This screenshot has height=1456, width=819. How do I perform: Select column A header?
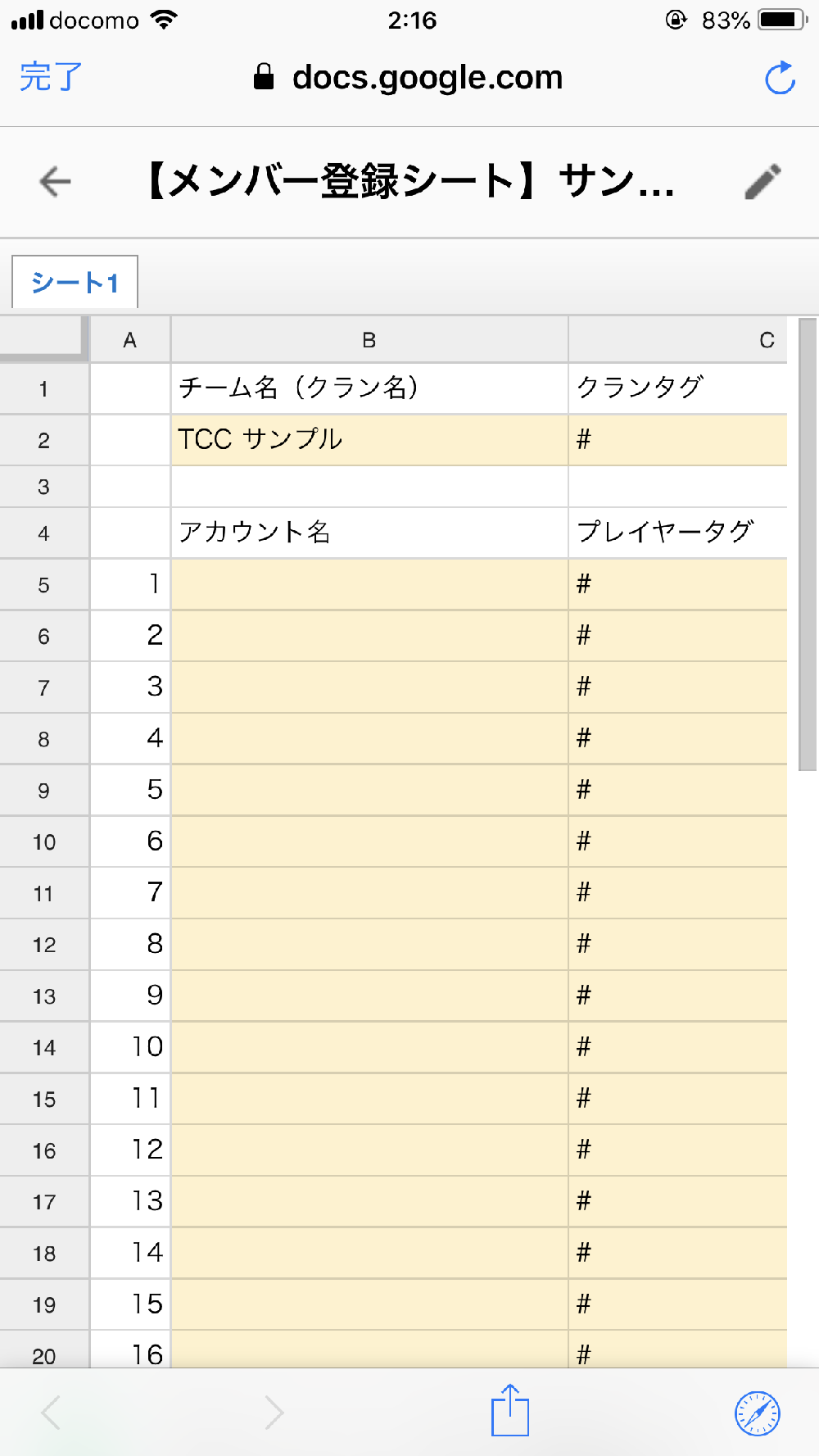click(130, 340)
